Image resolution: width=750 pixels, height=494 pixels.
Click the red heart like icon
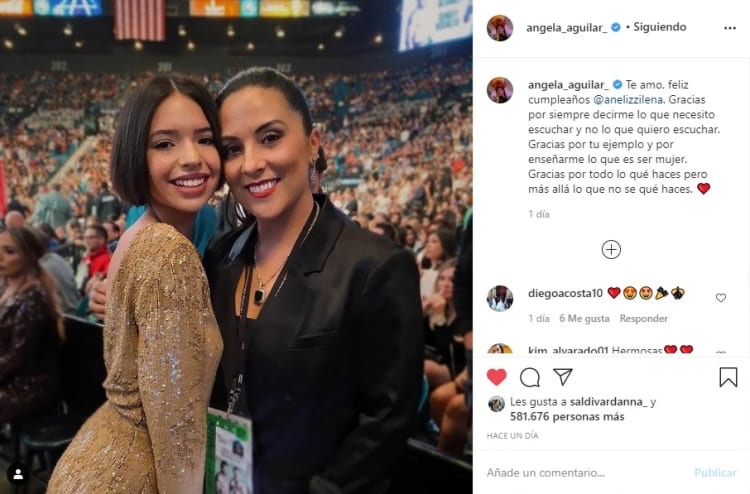pos(496,377)
